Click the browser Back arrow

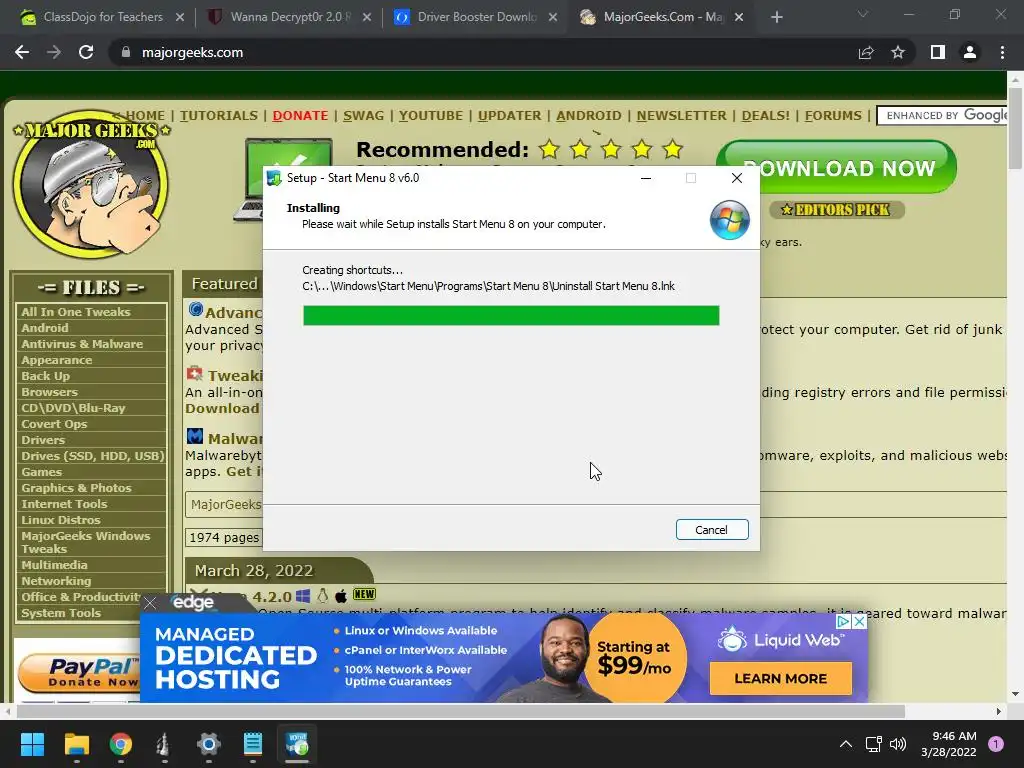(x=22, y=52)
